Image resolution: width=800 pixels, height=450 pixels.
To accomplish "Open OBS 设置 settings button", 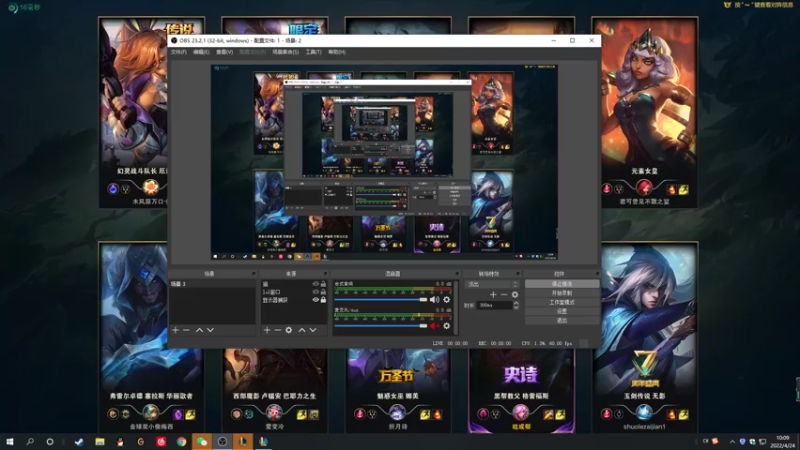I will coord(562,311).
